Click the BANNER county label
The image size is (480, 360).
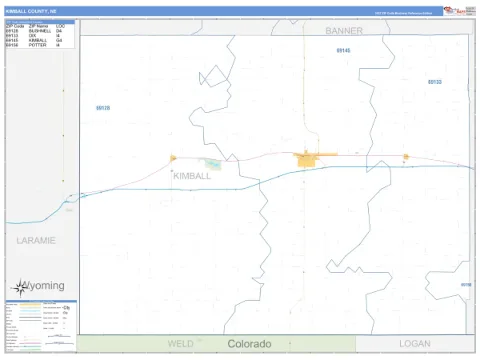coord(344,31)
